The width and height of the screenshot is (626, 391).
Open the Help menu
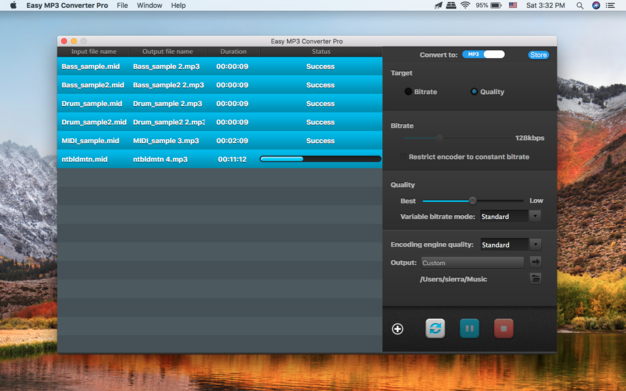178,5
